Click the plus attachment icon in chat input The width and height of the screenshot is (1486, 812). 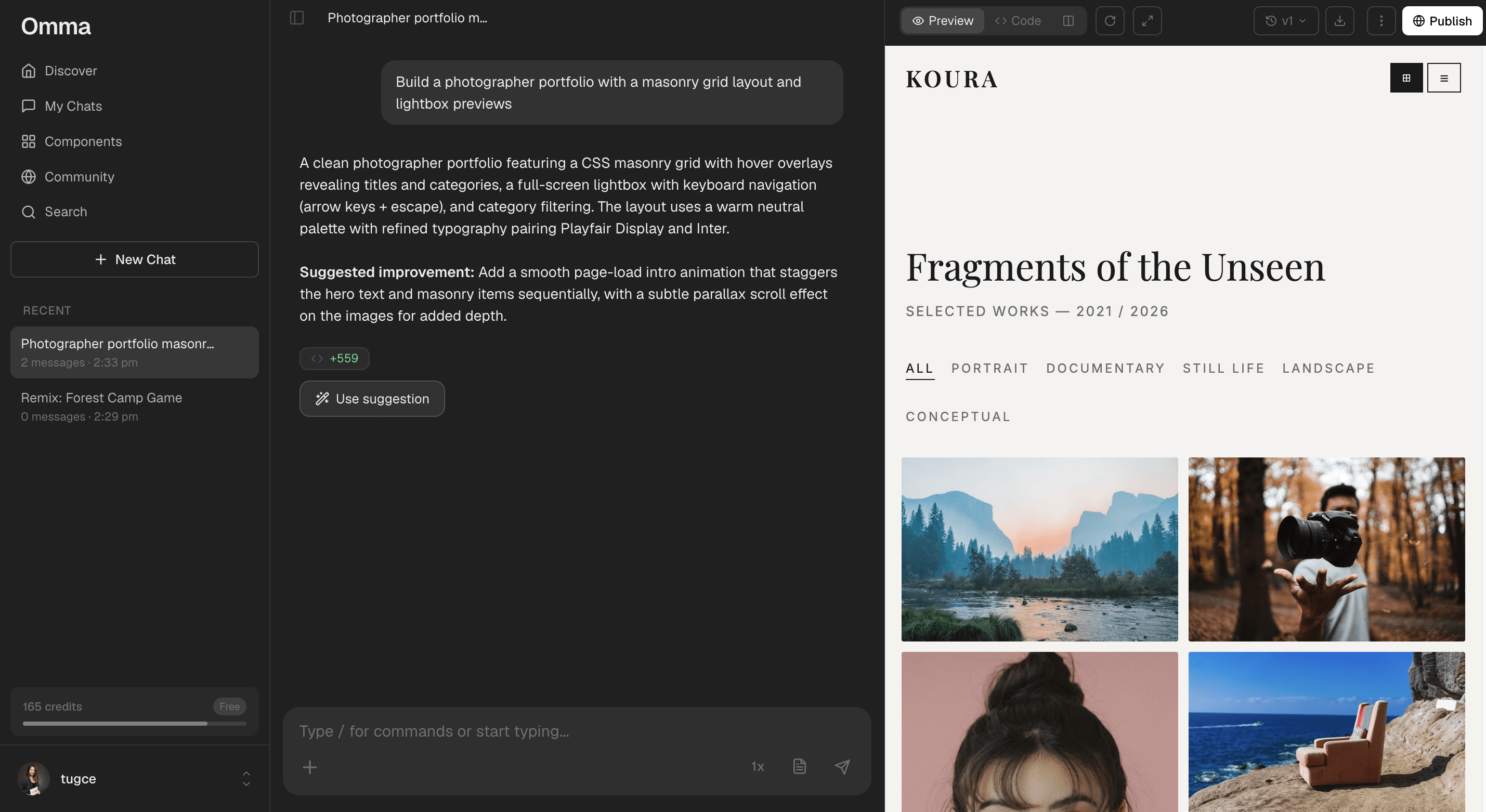point(310,767)
